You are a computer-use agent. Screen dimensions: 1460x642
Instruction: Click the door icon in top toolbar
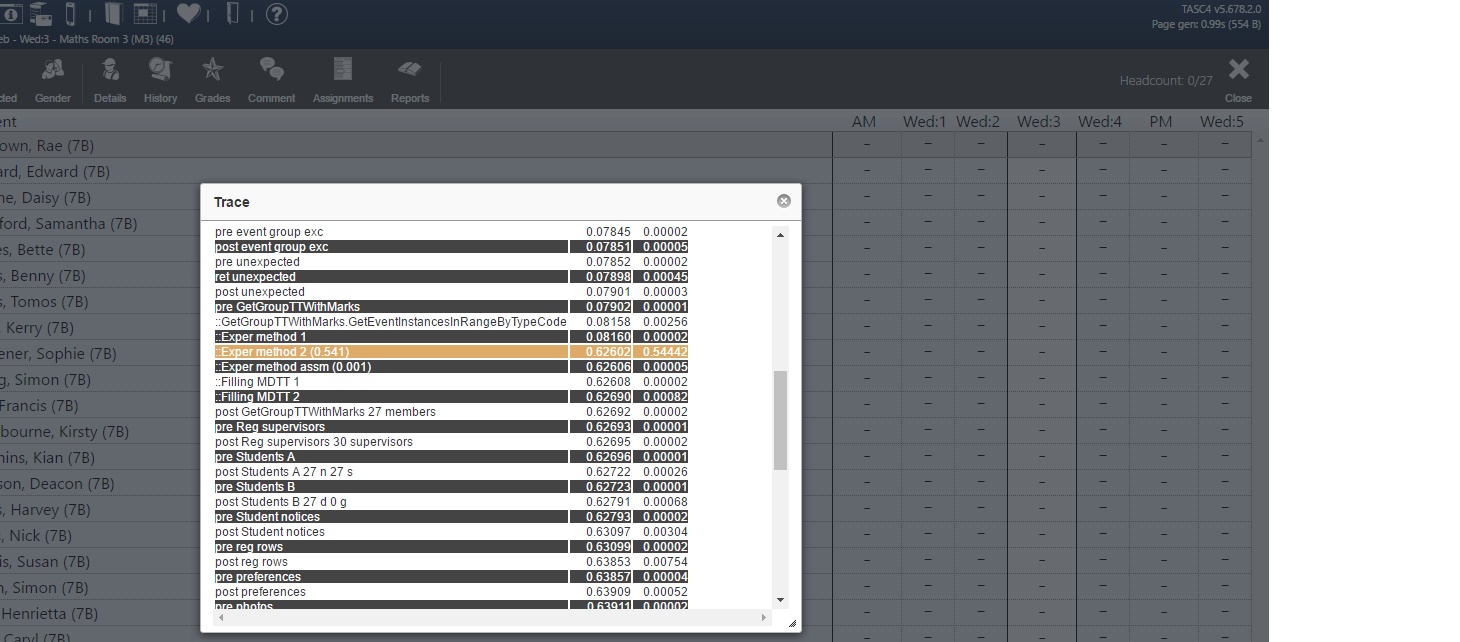click(x=233, y=14)
